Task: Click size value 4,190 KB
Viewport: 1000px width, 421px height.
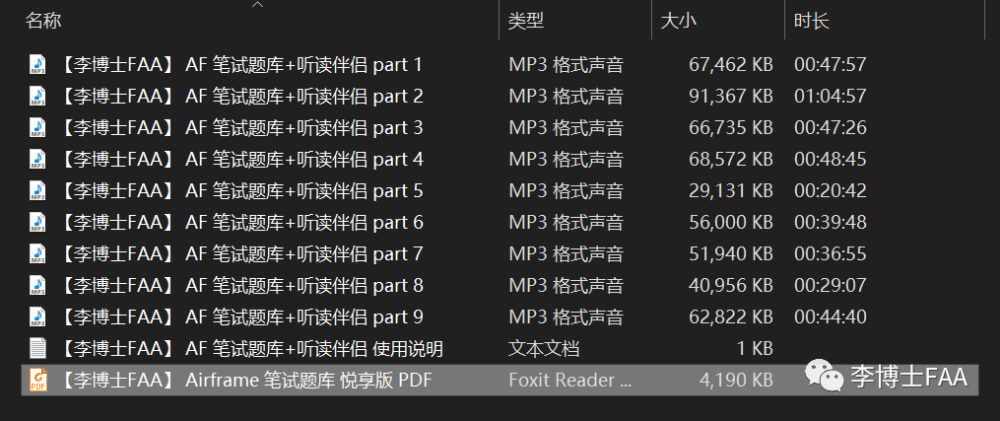Action: pos(736,380)
